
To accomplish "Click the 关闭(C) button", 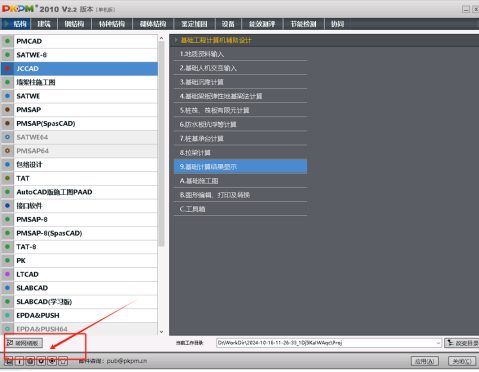I will tap(462, 361).
